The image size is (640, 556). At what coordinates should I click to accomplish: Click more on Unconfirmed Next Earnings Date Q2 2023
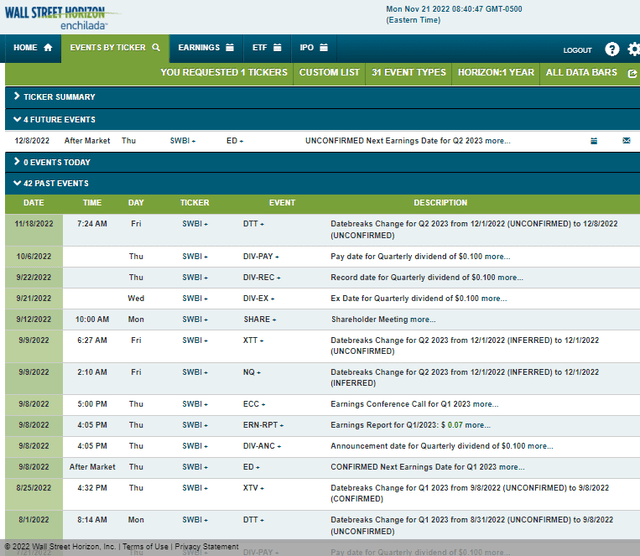click(498, 141)
